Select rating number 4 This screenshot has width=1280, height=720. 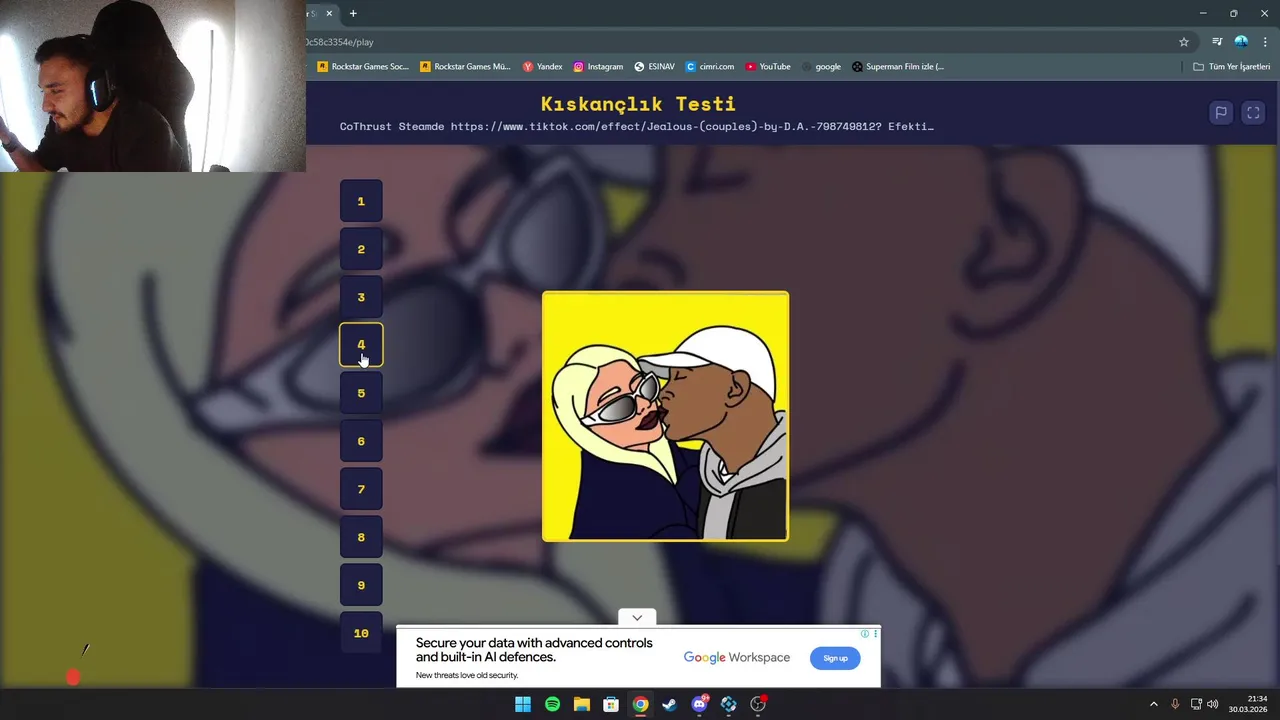coord(361,345)
